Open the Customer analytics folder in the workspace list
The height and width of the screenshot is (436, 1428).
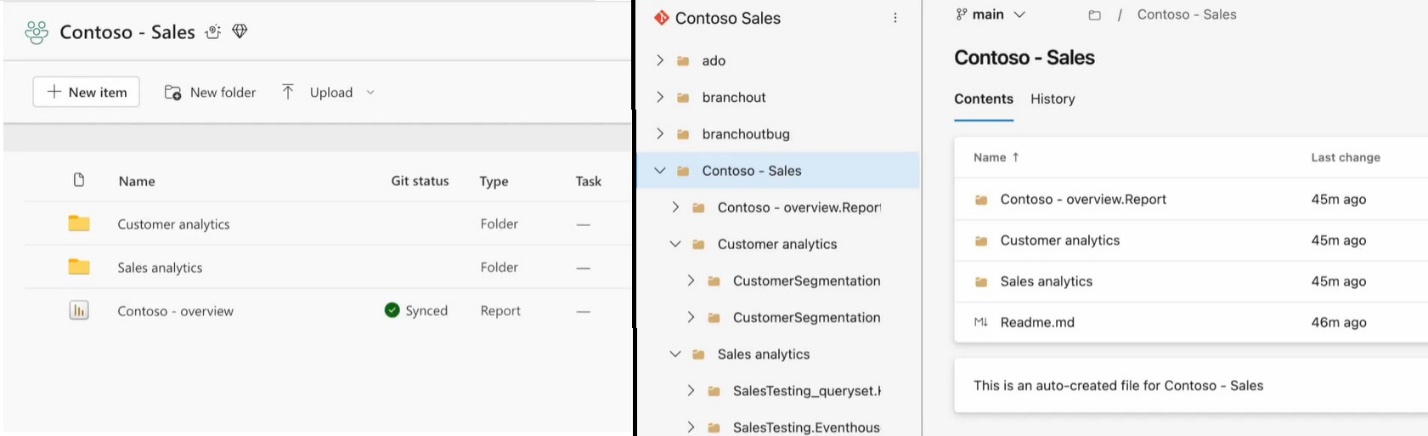[x=174, y=224]
